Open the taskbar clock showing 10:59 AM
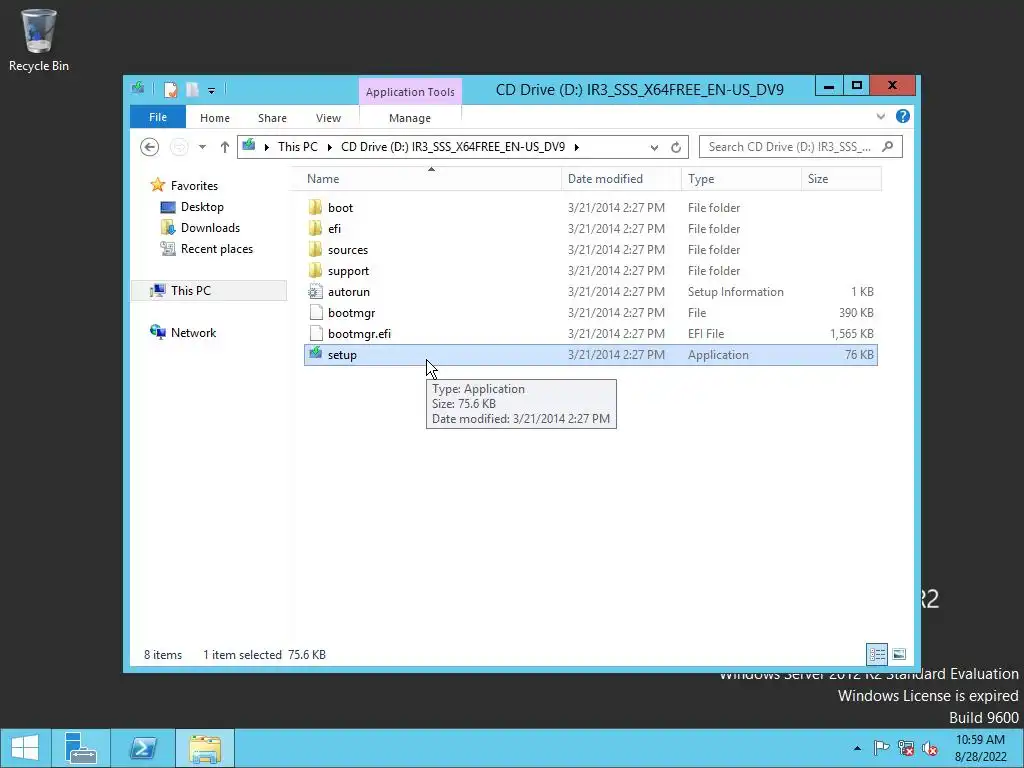Image resolution: width=1024 pixels, height=768 pixels. click(980, 748)
